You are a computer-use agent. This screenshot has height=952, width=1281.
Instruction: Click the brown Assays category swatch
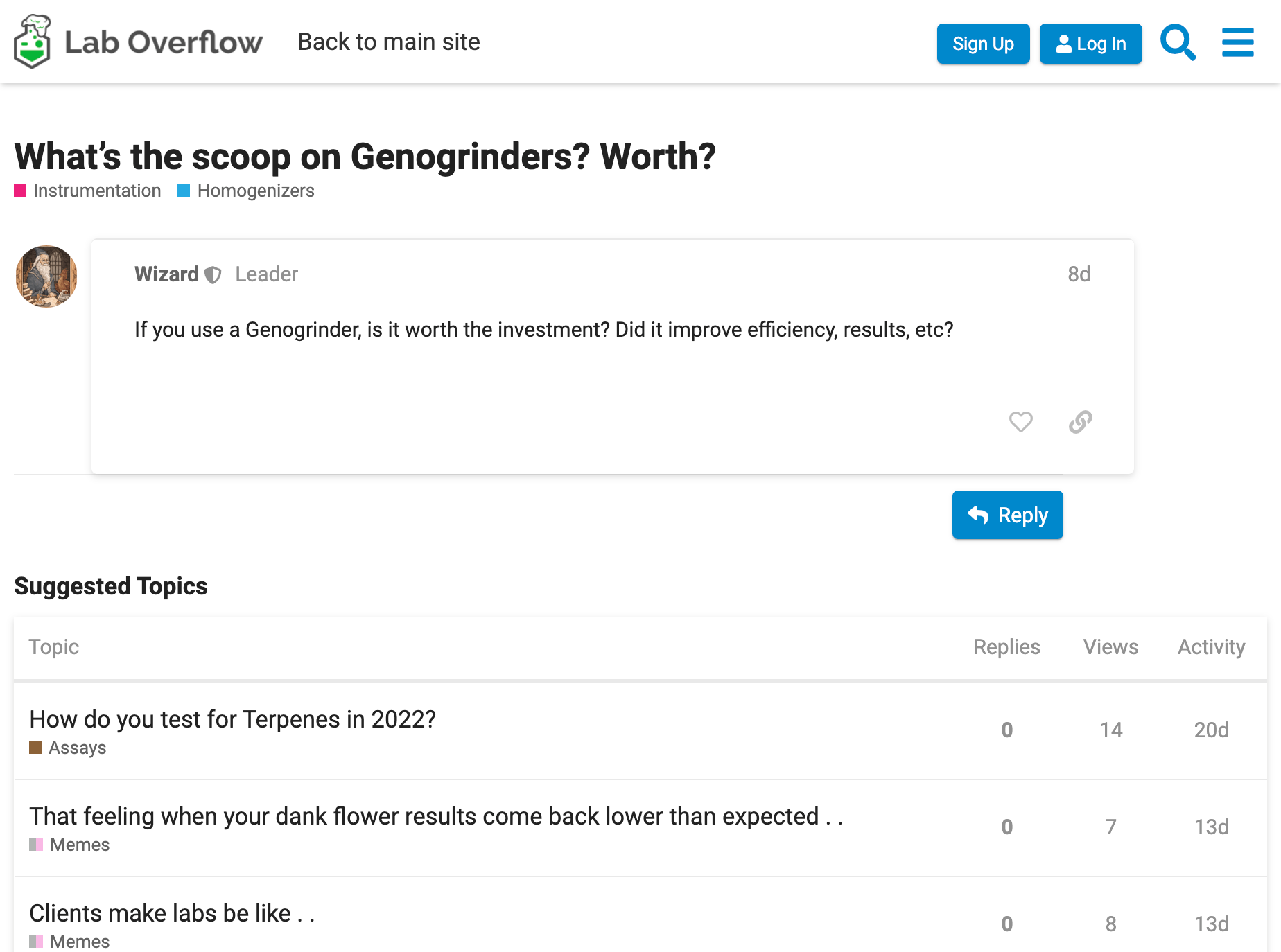coord(35,748)
